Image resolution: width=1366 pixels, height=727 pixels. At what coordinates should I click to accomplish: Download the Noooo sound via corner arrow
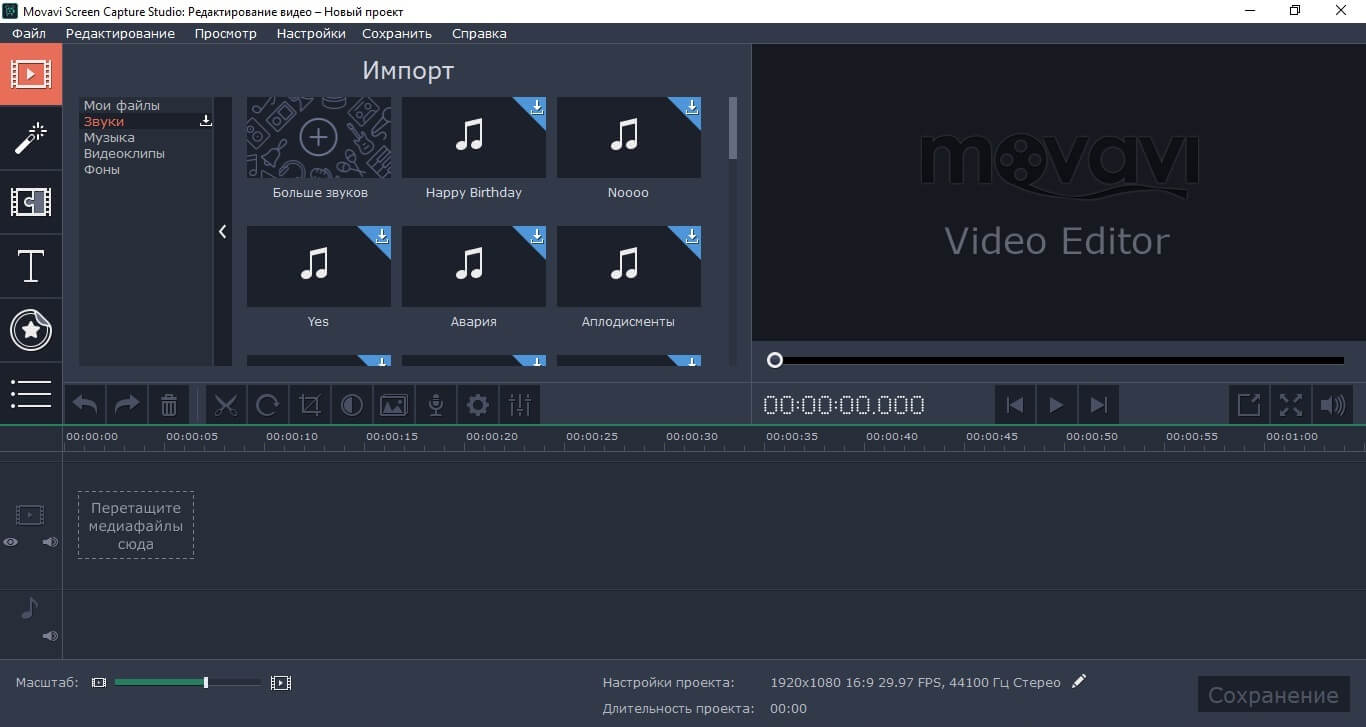pyautogui.click(x=692, y=107)
